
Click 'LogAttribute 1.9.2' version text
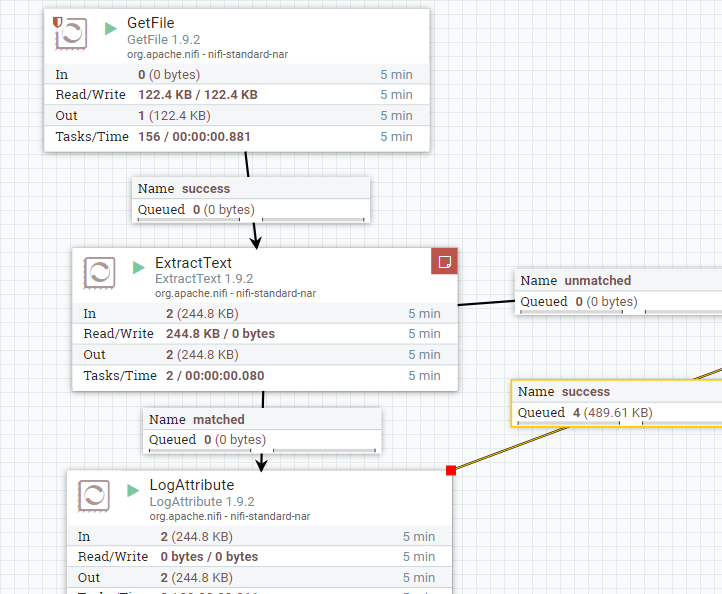coord(202,501)
